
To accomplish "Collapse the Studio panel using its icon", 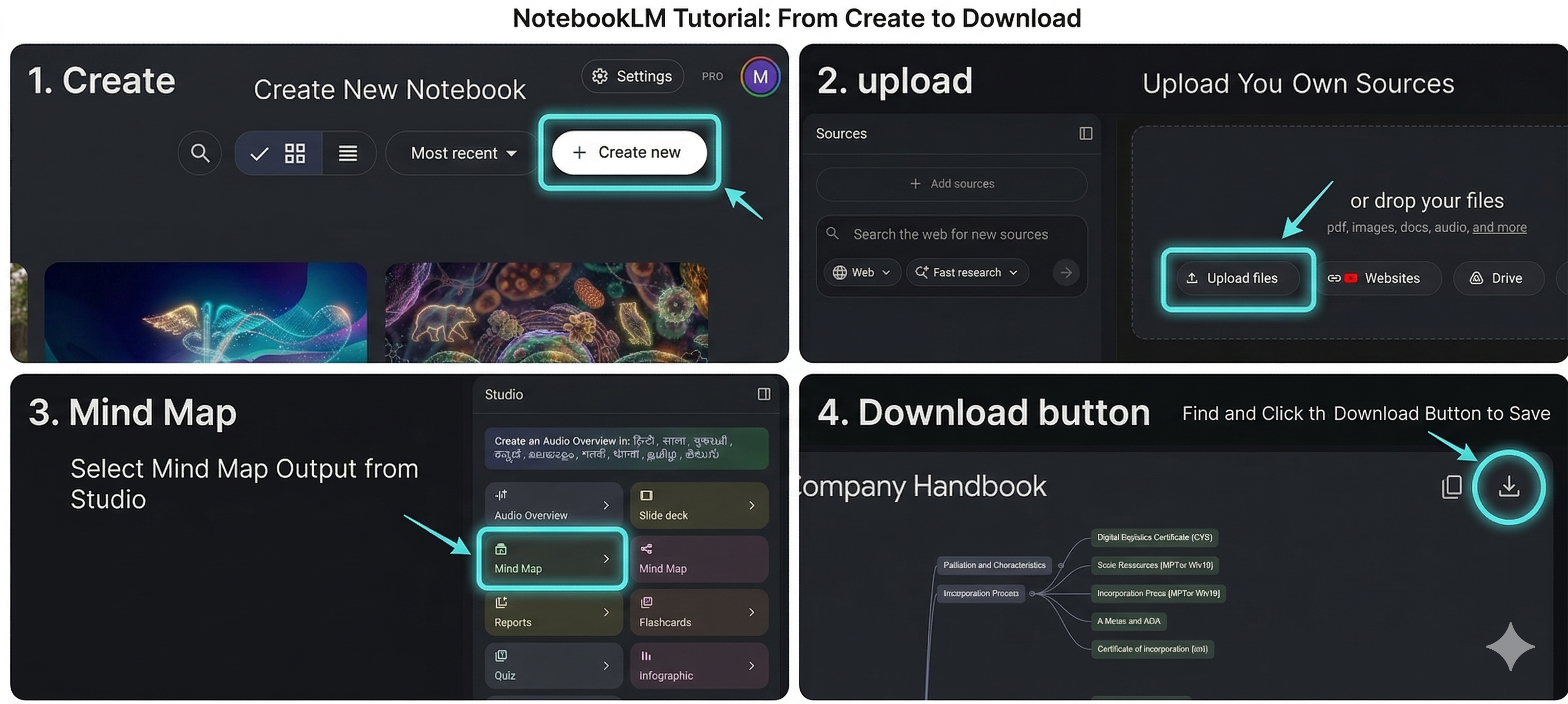I will coord(764,394).
